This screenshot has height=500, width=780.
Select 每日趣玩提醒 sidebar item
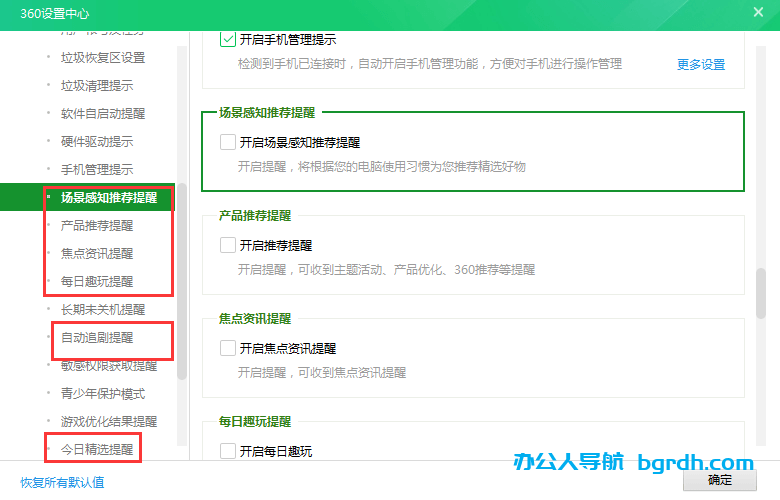(97, 281)
